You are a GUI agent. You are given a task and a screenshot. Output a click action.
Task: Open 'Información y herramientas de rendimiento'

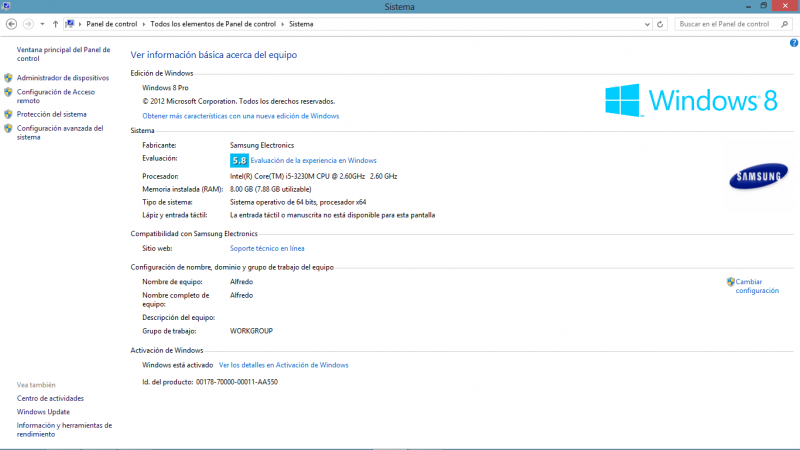[x=64, y=430]
